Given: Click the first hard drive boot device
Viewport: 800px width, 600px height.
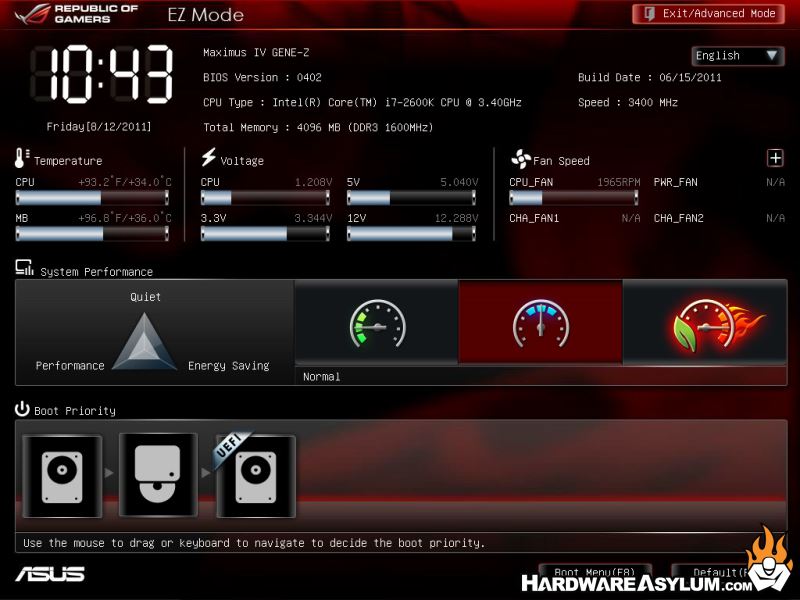Looking at the screenshot, I should [x=62, y=476].
